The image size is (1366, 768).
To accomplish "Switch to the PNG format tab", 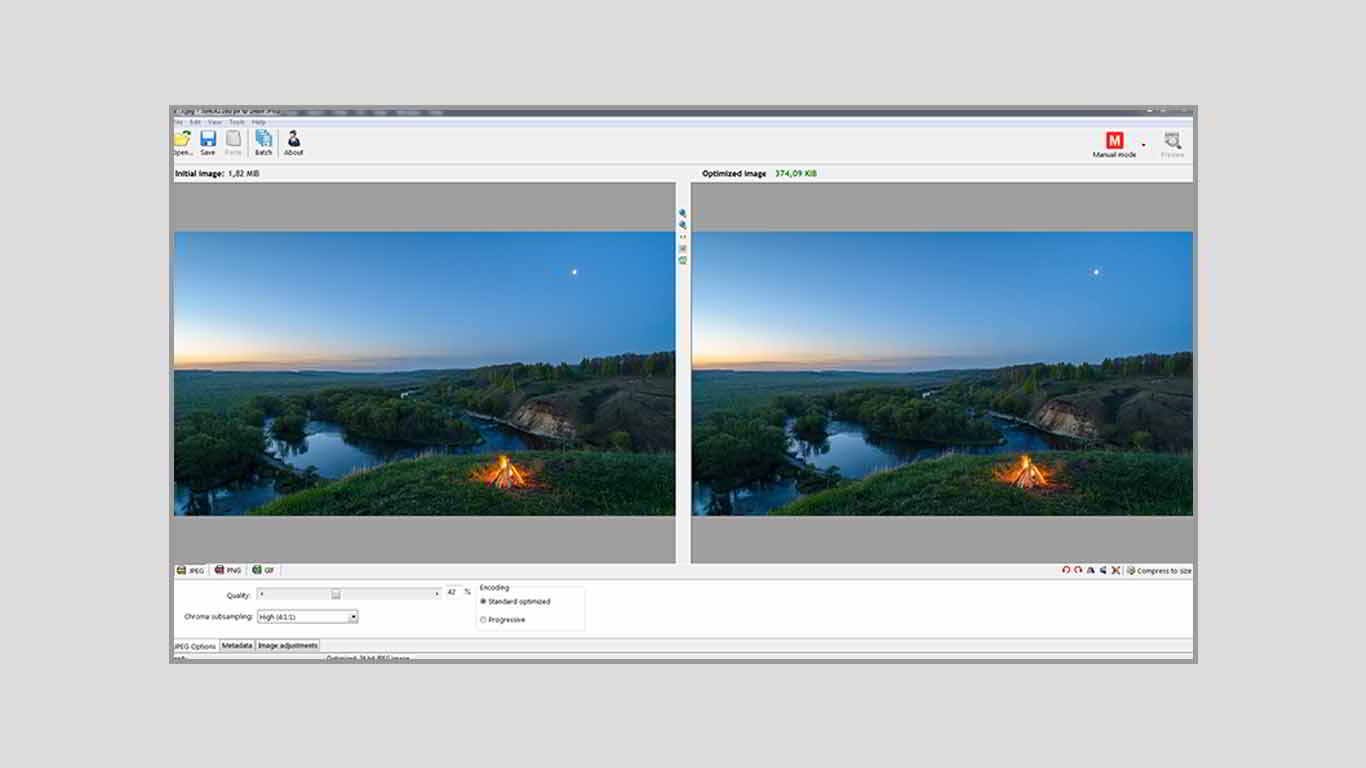I will (228, 570).
